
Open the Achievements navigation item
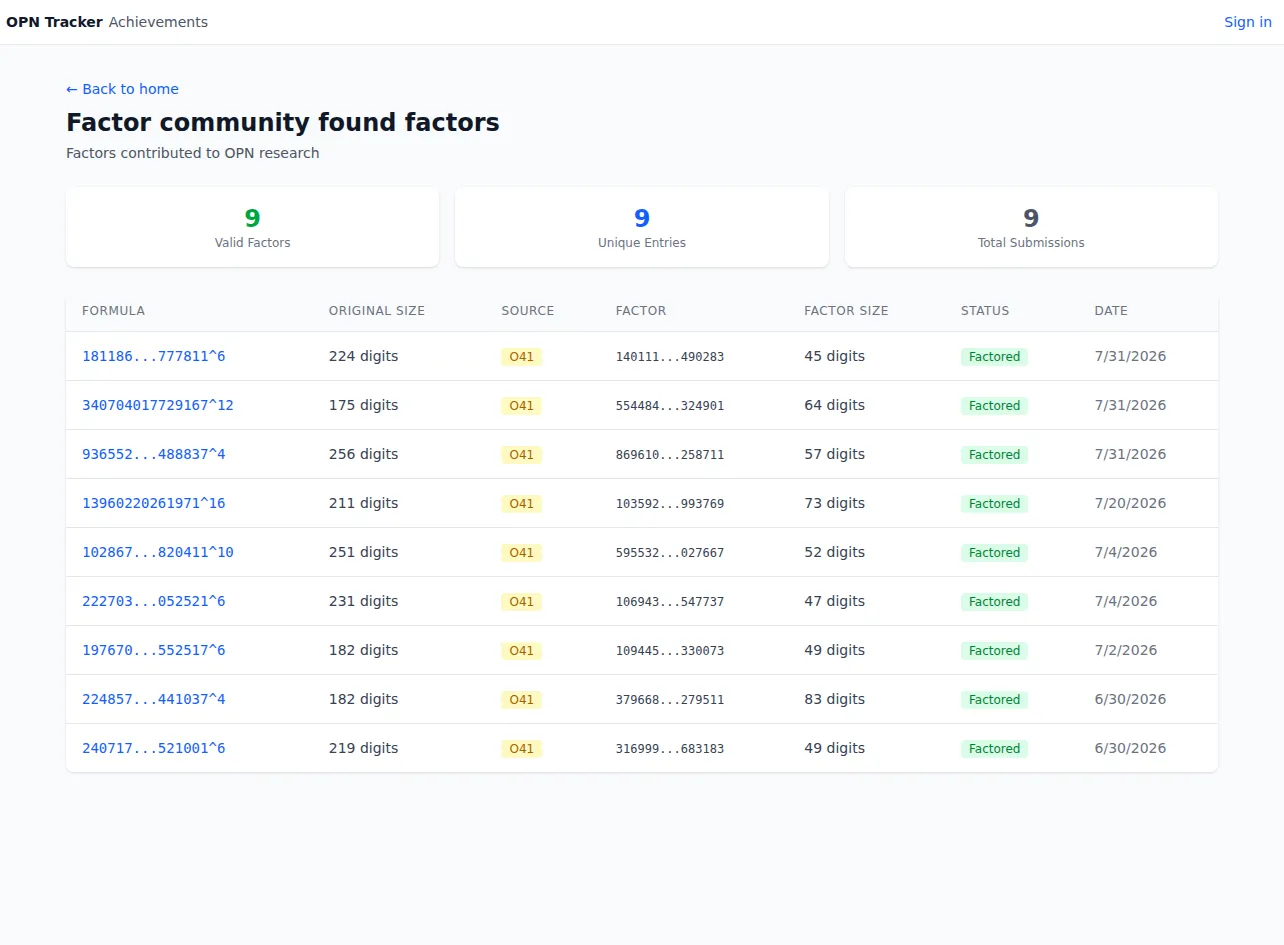tap(158, 22)
